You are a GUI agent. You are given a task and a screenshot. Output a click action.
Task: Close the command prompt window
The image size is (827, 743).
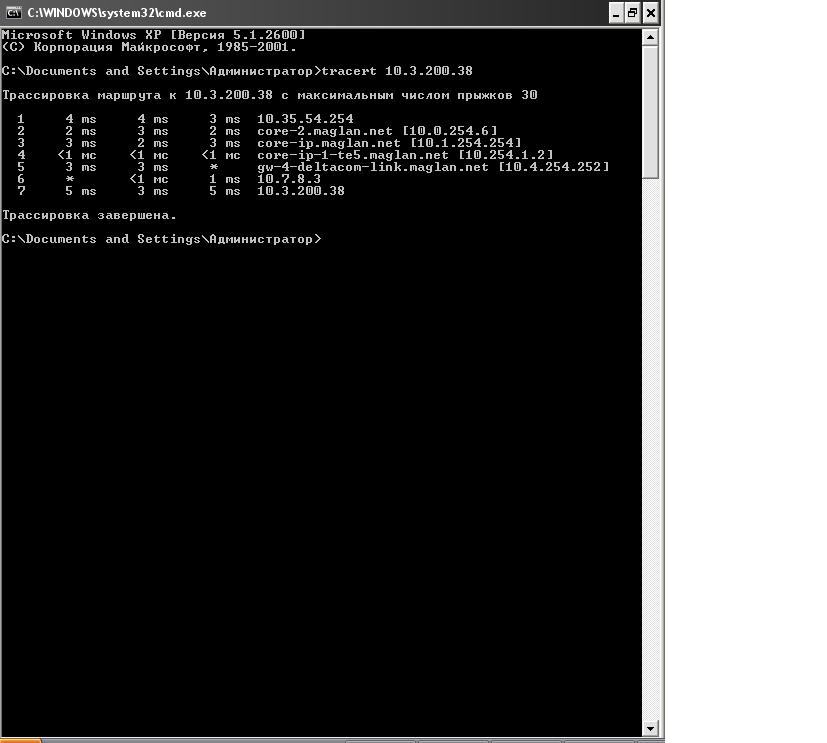pyautogui.click(x=651, y=13)
